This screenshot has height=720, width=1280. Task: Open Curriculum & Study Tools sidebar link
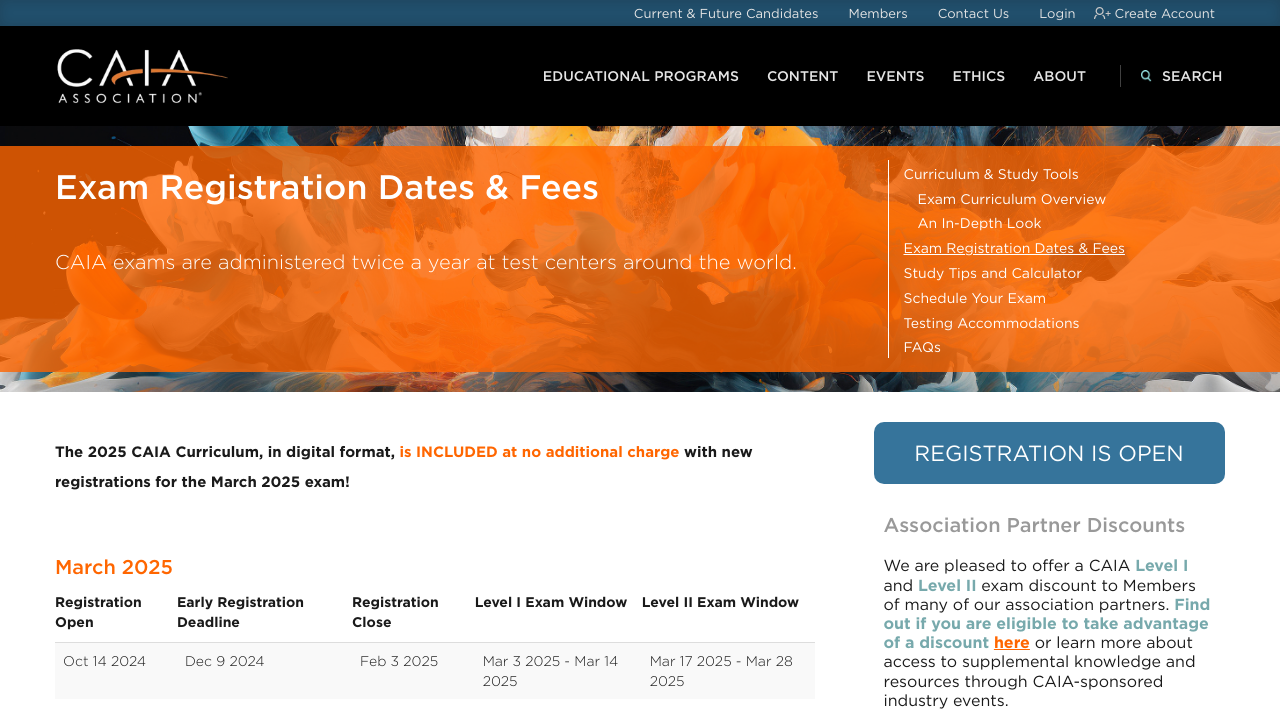991,174
